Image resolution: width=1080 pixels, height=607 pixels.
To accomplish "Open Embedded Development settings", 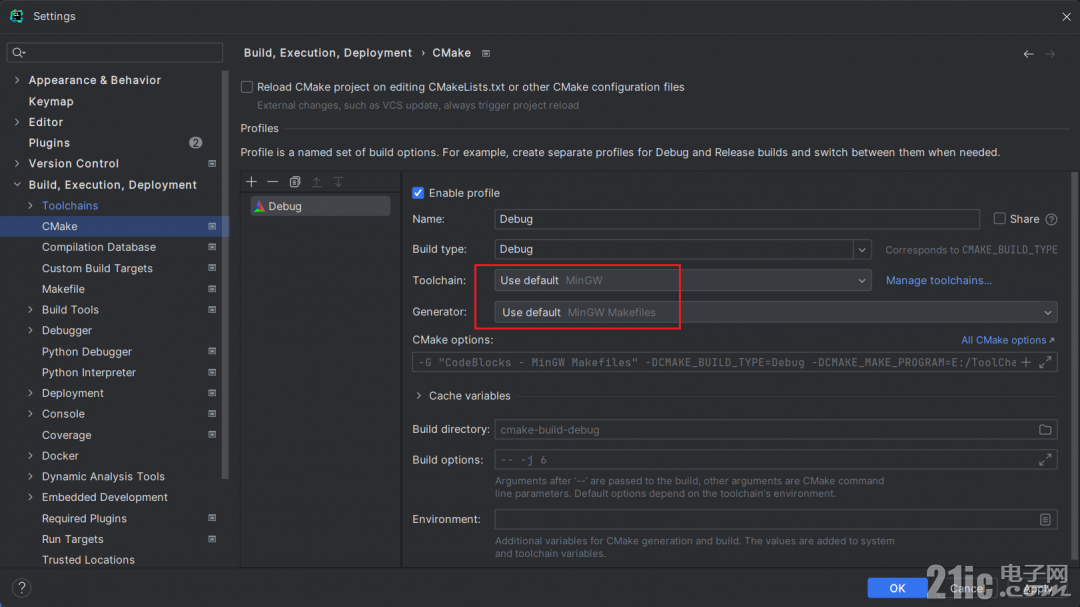I will tap(105, 497).
